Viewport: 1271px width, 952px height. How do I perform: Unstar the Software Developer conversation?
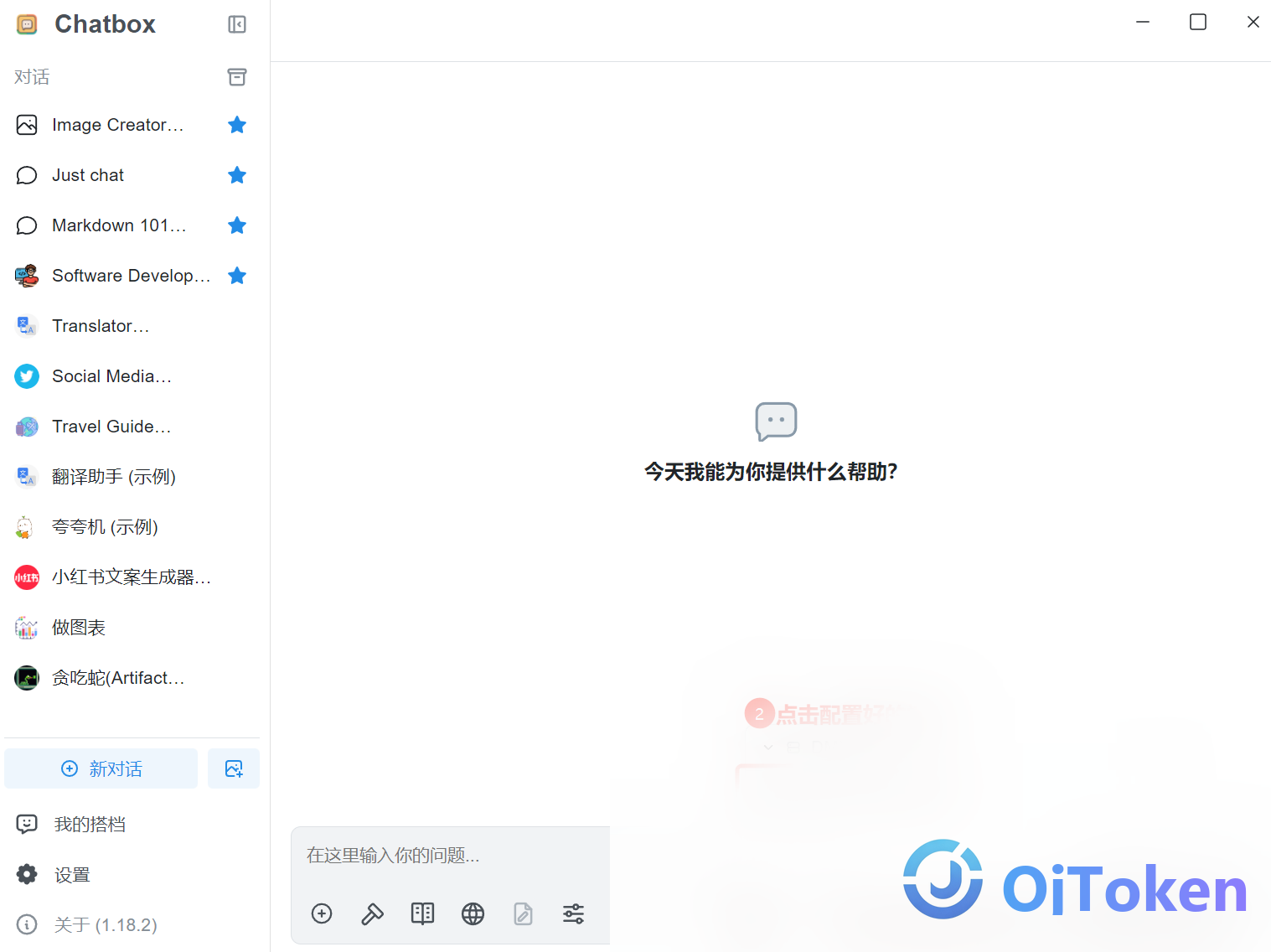point(237,276)
